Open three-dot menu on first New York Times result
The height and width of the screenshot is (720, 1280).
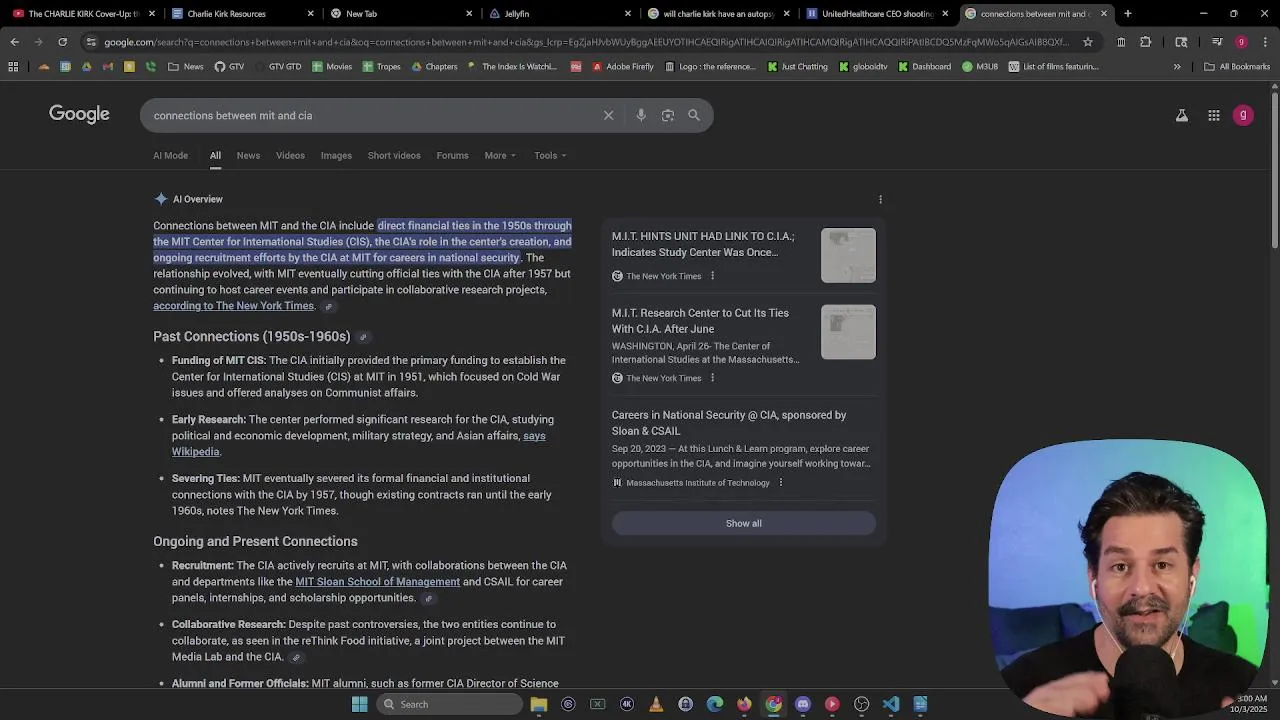[712, 276]
